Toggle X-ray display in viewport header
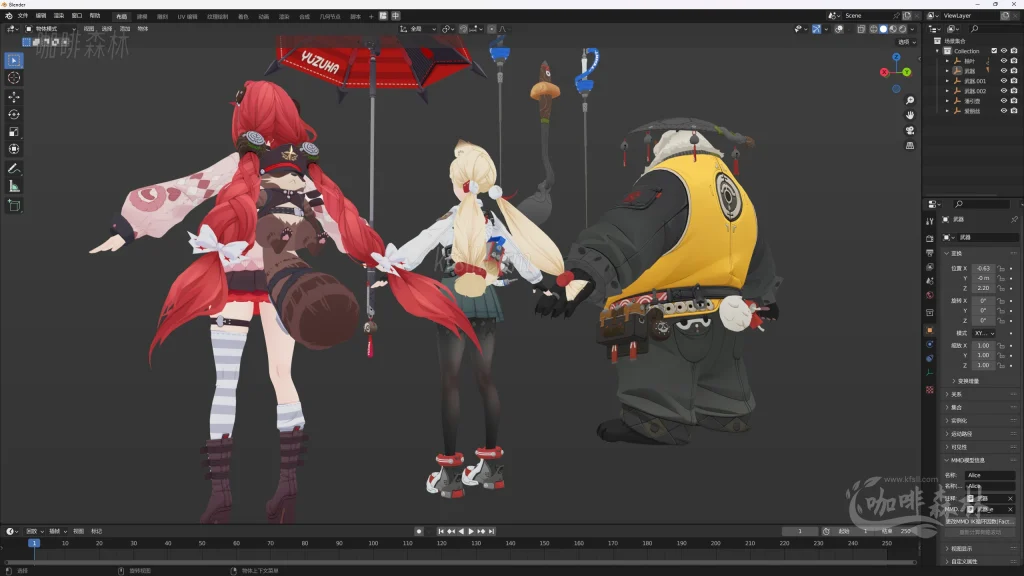Screen dimensions: 1024x576 [x=861, y=29]
